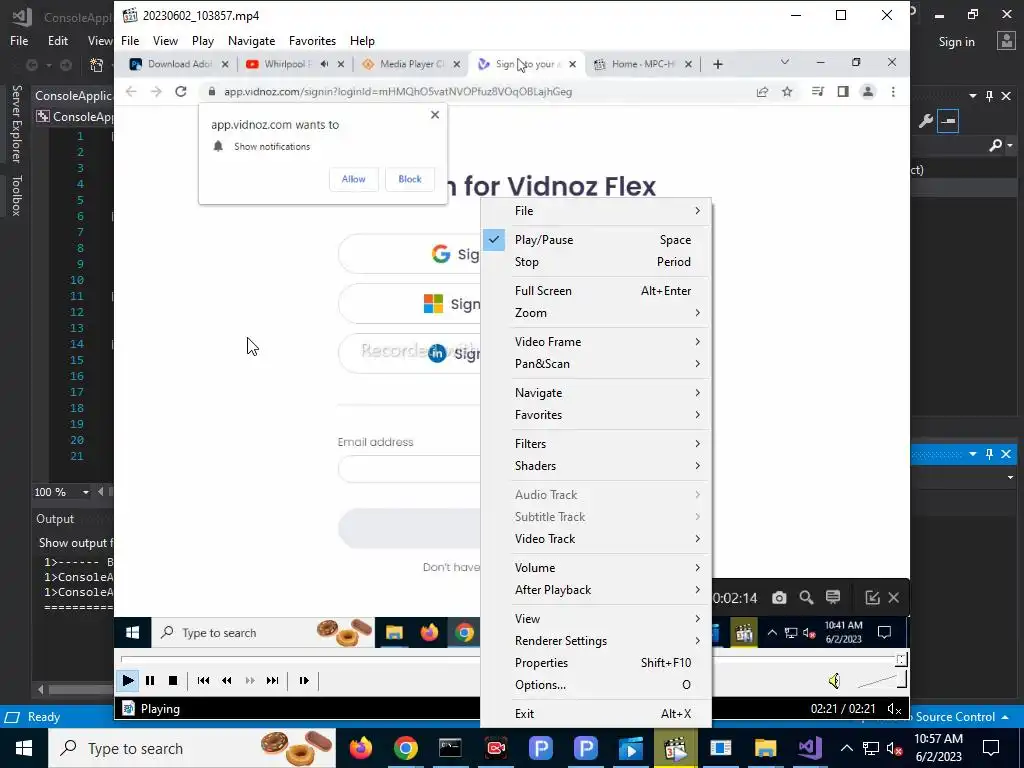
Task: Decrease playback speed with rewind icon
Action: pos(227,680)
